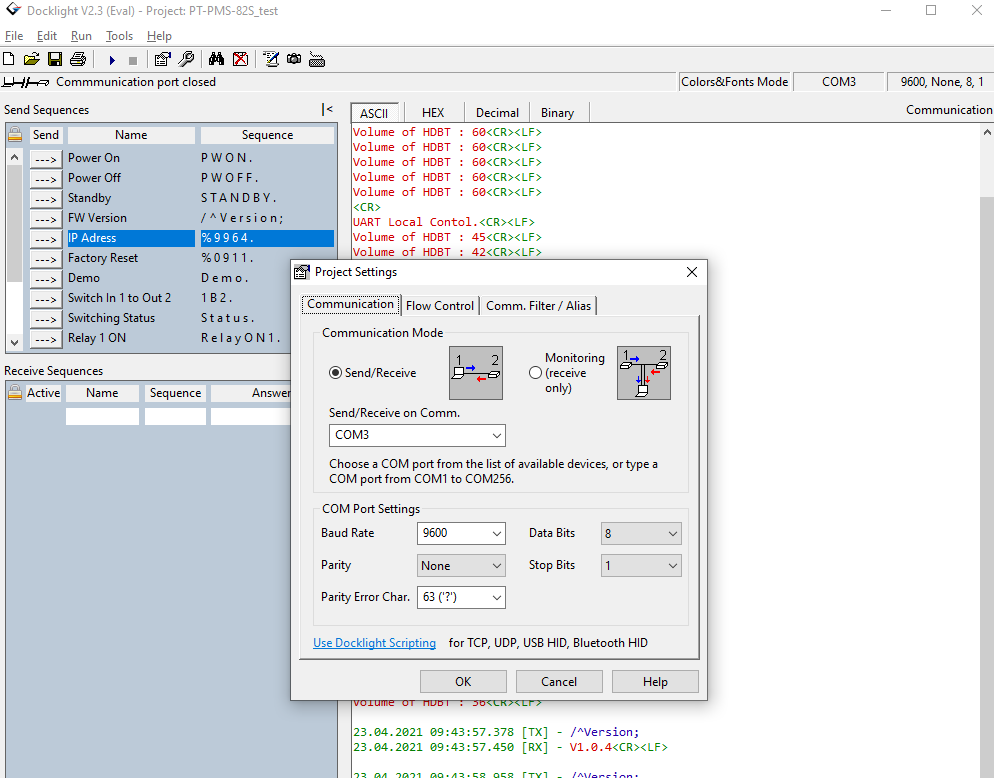Screen dimensions: 994x778
Task: Open Project Settings toolbar icon
Action: pos(162,60)
